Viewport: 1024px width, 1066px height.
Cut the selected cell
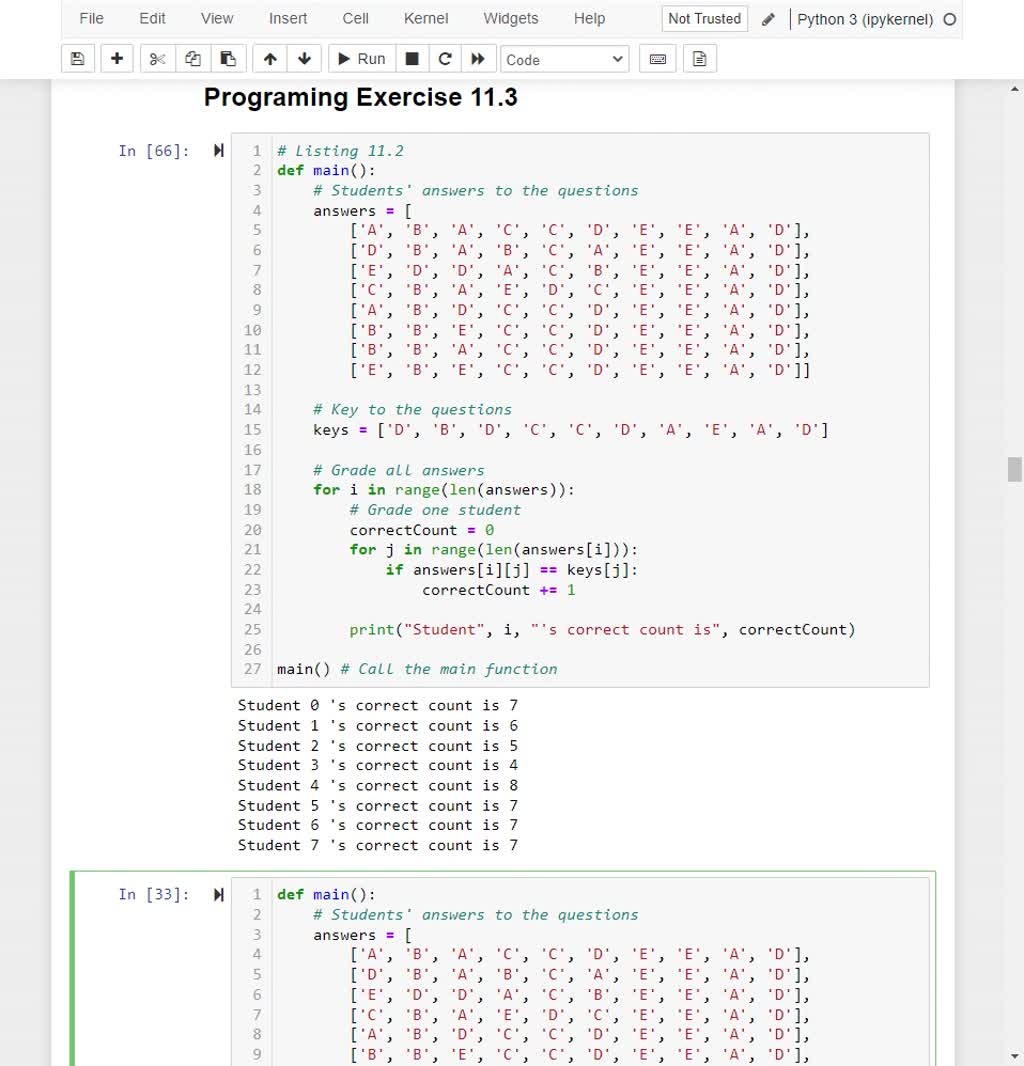(155, 58)
